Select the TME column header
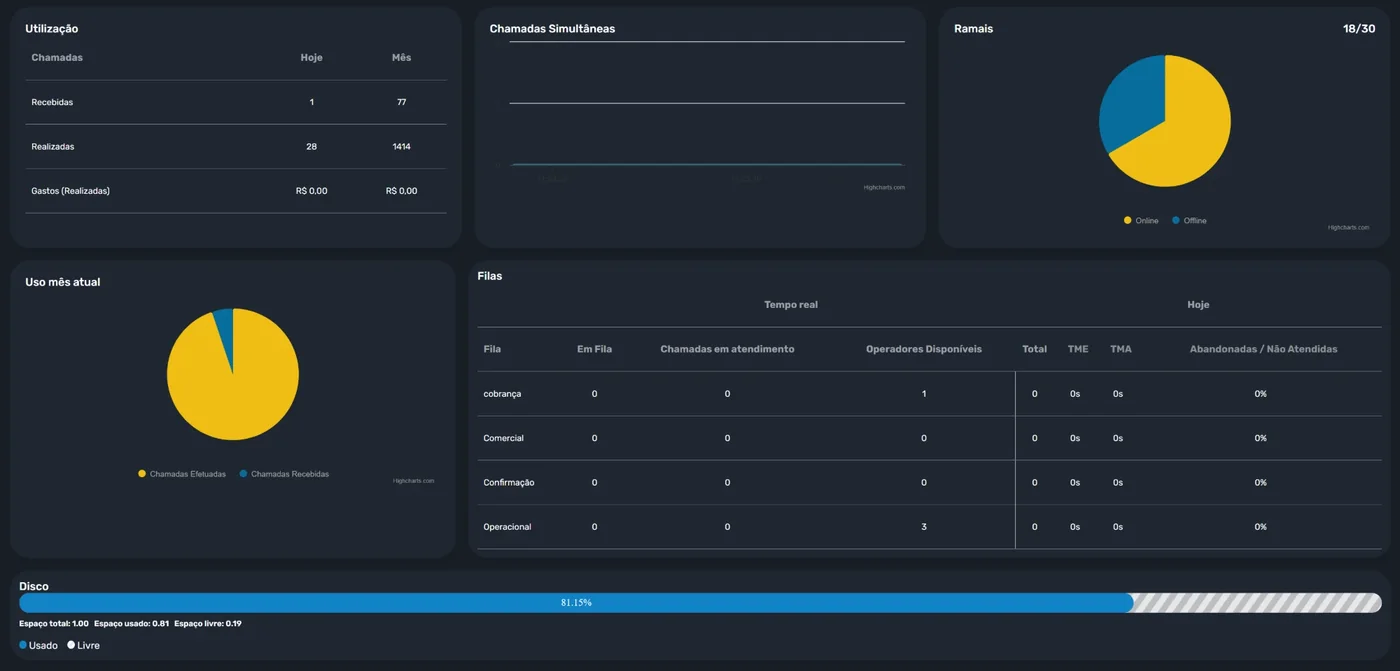 [1078, 349]
